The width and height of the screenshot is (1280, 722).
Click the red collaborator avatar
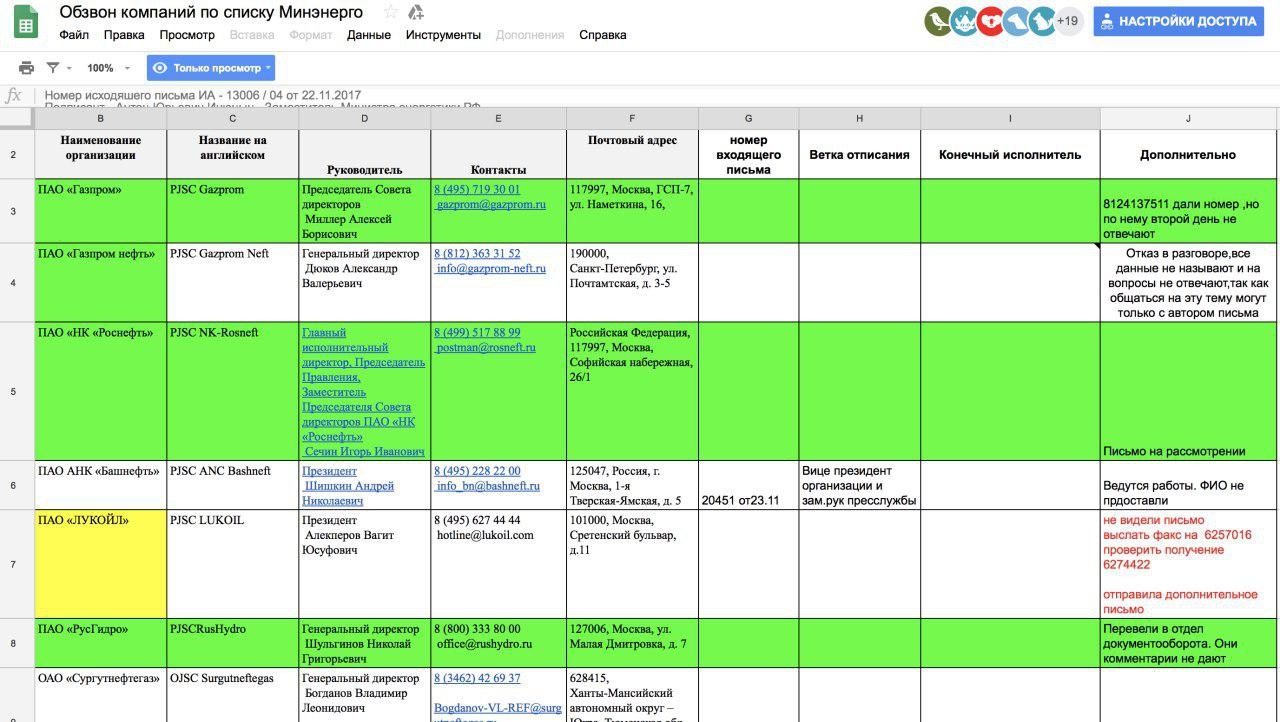click(x=991, y=21)
